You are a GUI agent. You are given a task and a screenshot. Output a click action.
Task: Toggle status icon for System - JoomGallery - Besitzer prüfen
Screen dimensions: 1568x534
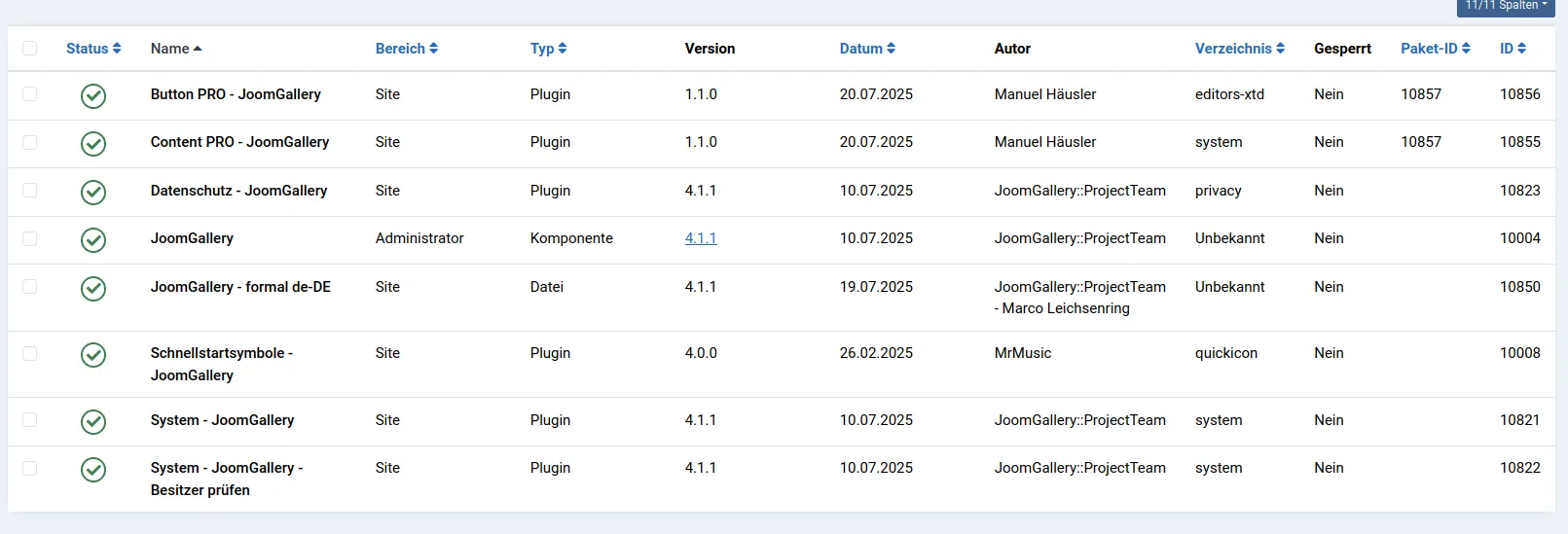coord(93,470)
